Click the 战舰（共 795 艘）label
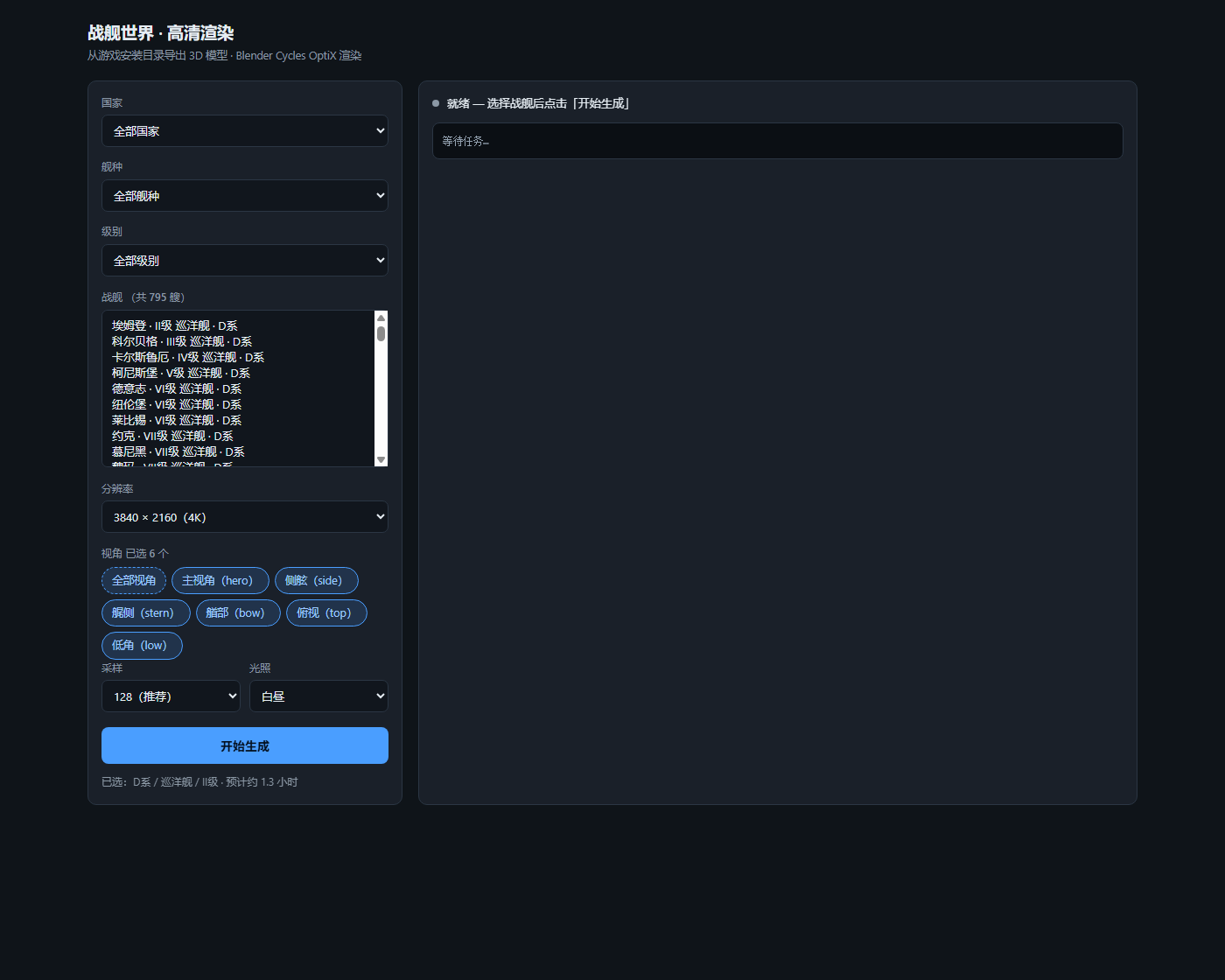The image size is (1225, 980). coord(143,297)
